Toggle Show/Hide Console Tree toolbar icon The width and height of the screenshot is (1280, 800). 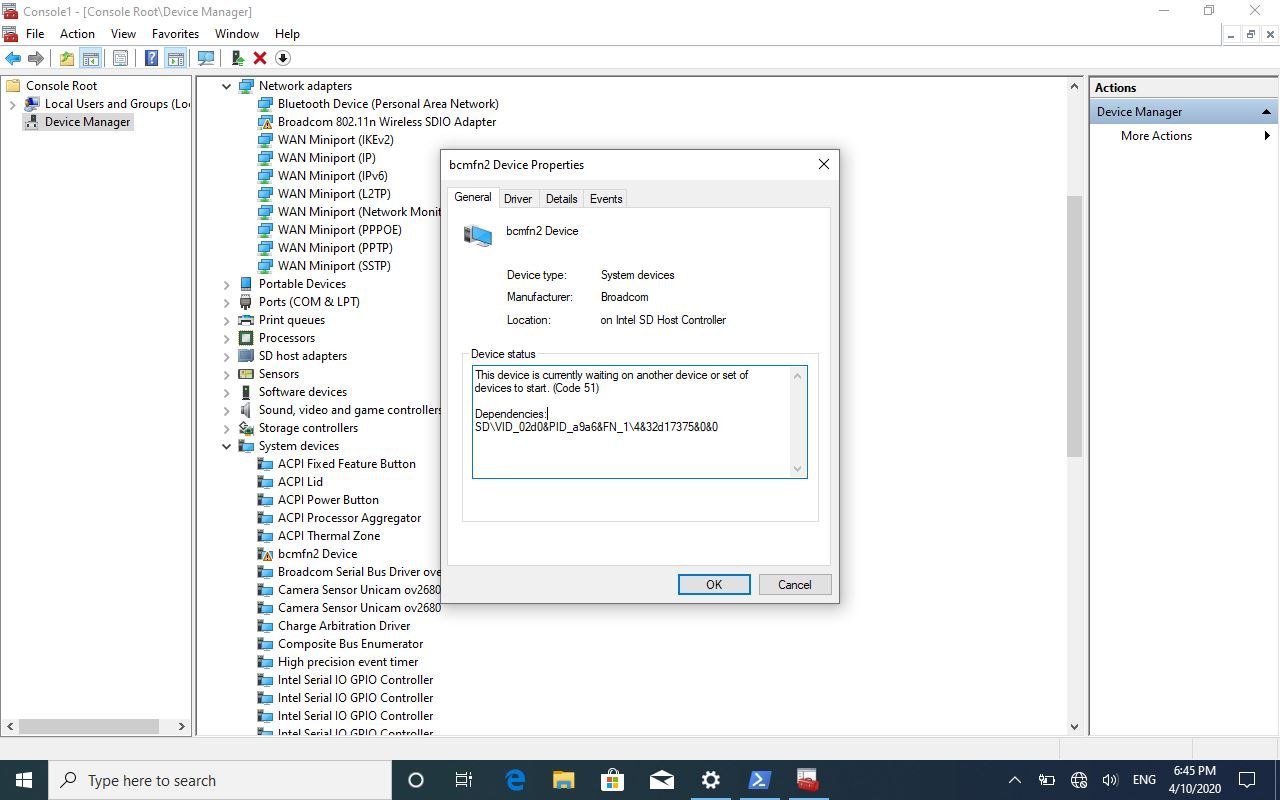pos(90,58)
